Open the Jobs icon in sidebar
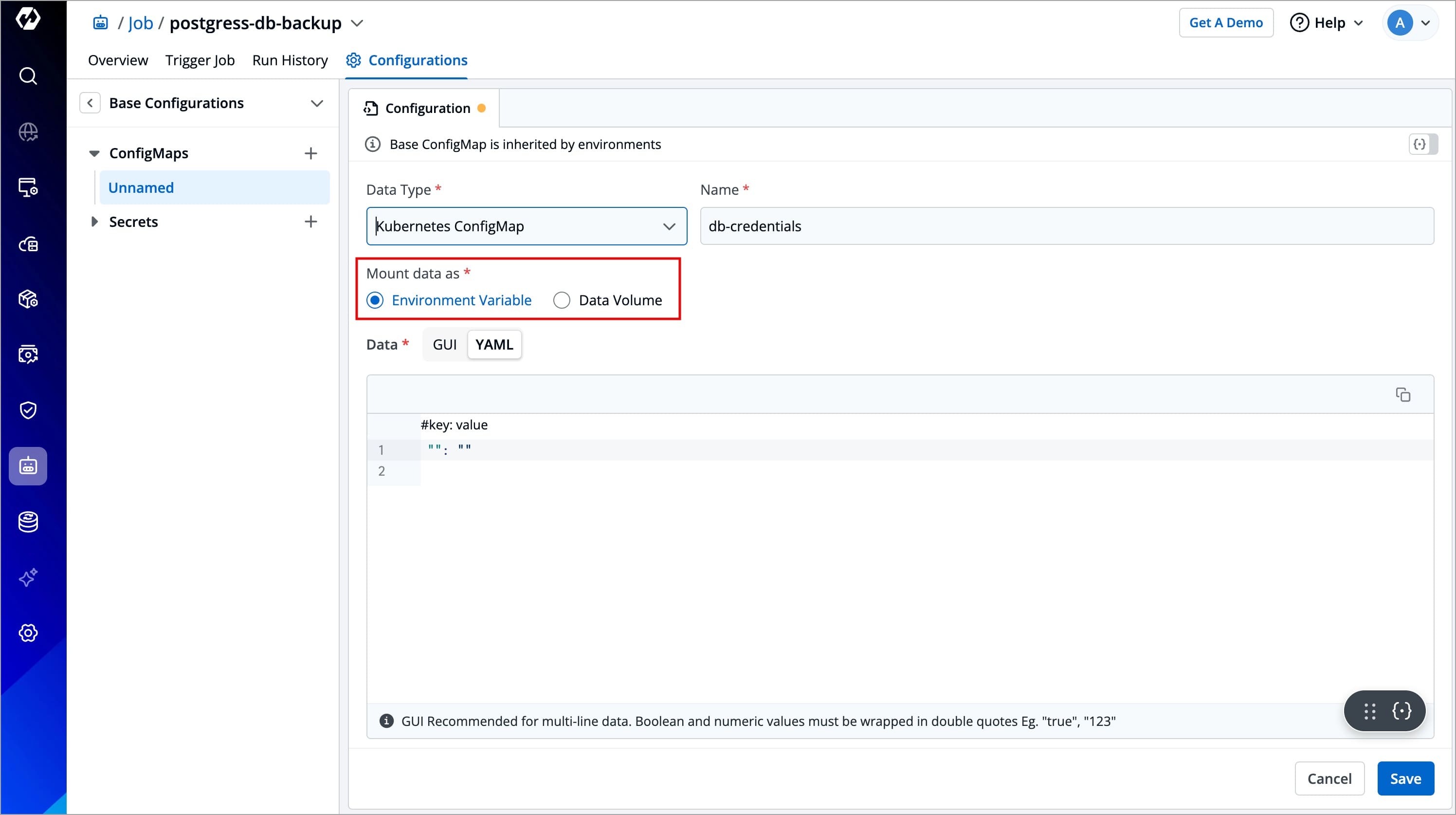Screen dimensions: 1456x815 pos(28,466)
